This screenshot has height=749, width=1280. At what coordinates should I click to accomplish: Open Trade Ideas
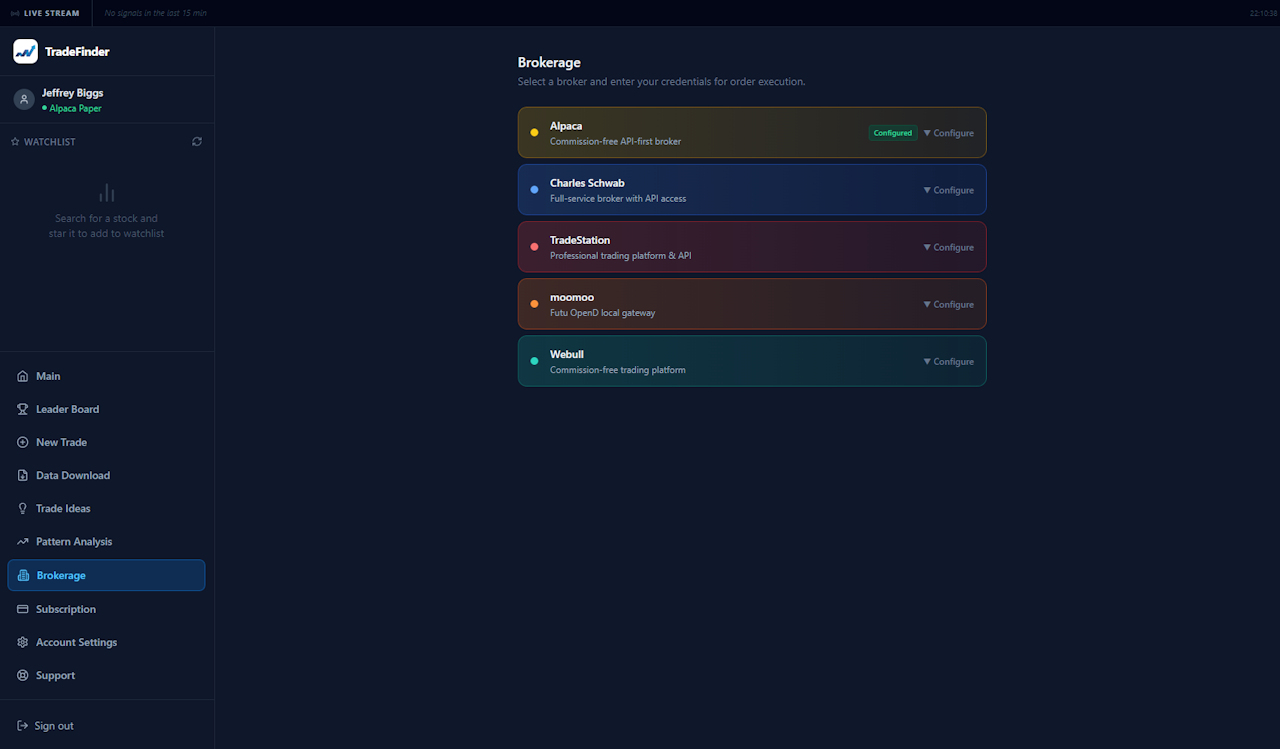pyautogui.click(x=106, y=508)
